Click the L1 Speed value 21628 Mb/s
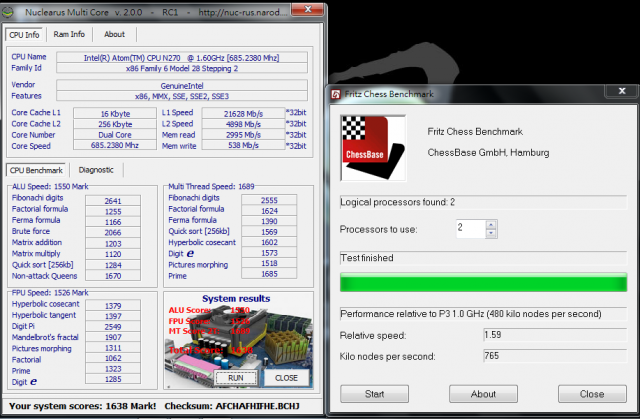Image resolution: width=640 pixels, height=419 pixels. click(x=243, y=113)
